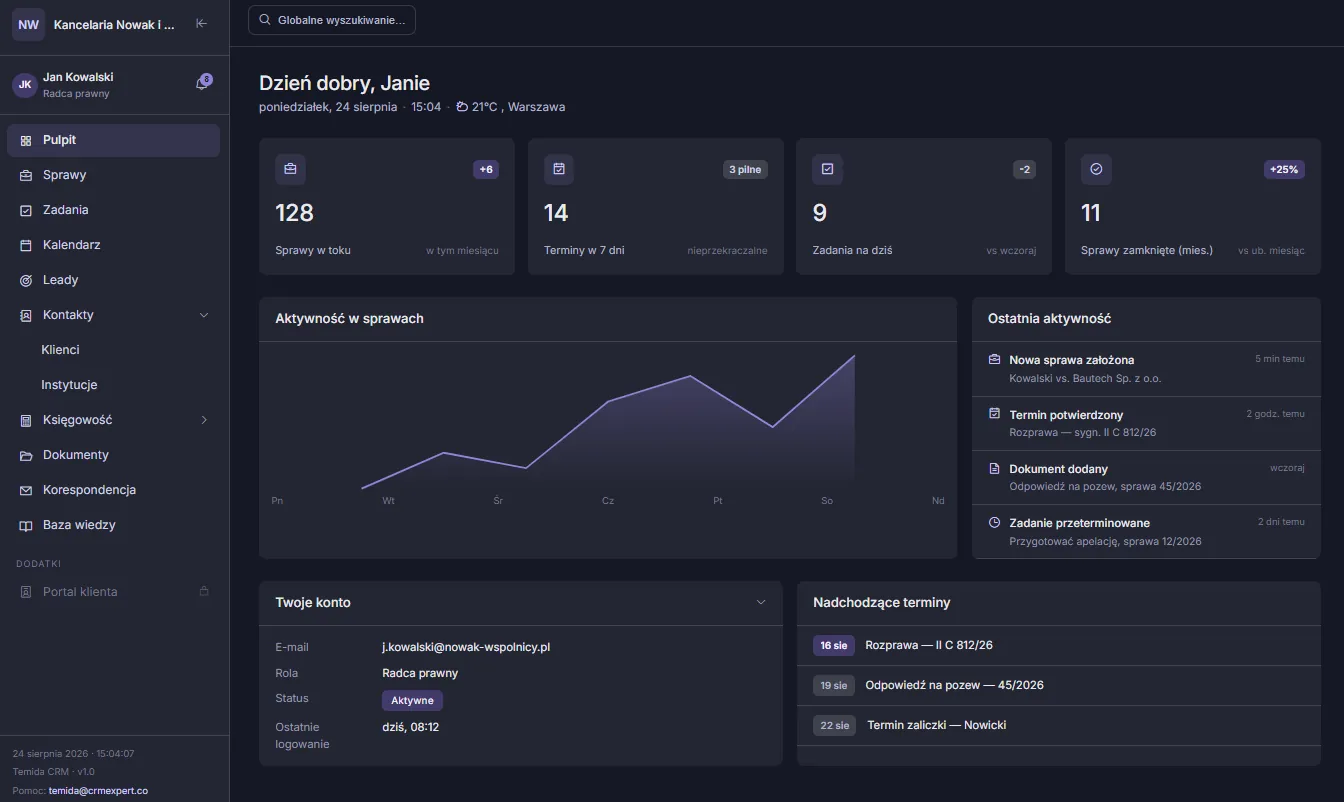Click the j.kowalski@nowak-wspolnicy.pl email value

(466, 647)
